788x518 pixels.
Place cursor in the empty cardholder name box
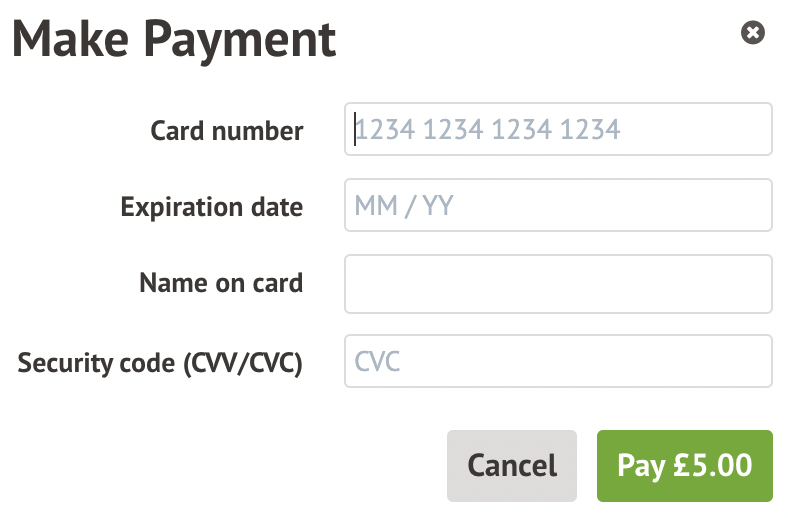(558, 284)
